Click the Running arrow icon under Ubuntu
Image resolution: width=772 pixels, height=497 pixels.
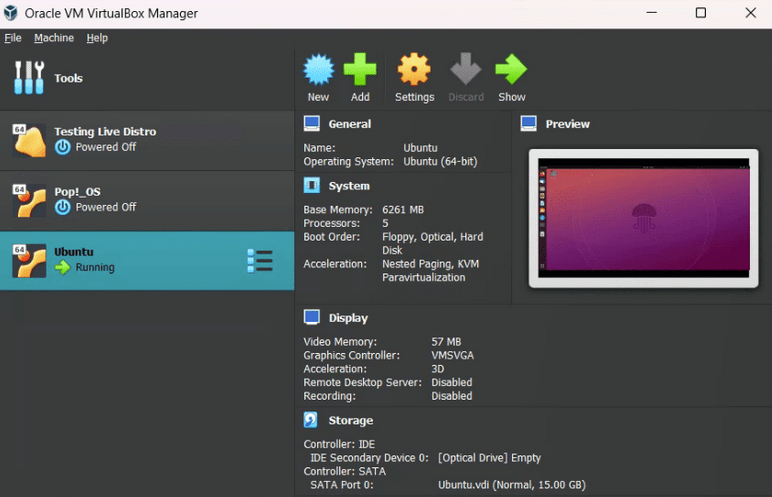(63, 267)
